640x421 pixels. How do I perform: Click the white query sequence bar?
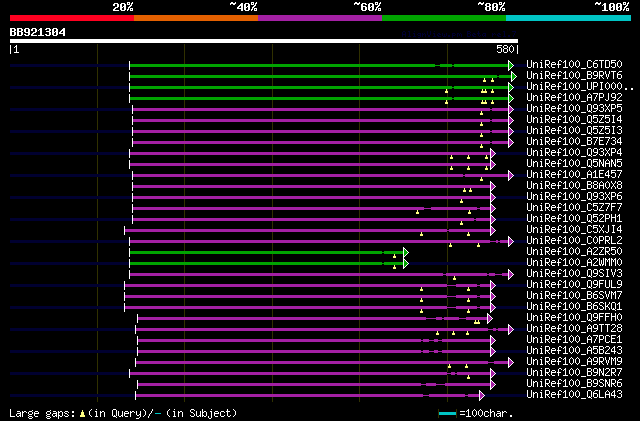click(264, 41)
